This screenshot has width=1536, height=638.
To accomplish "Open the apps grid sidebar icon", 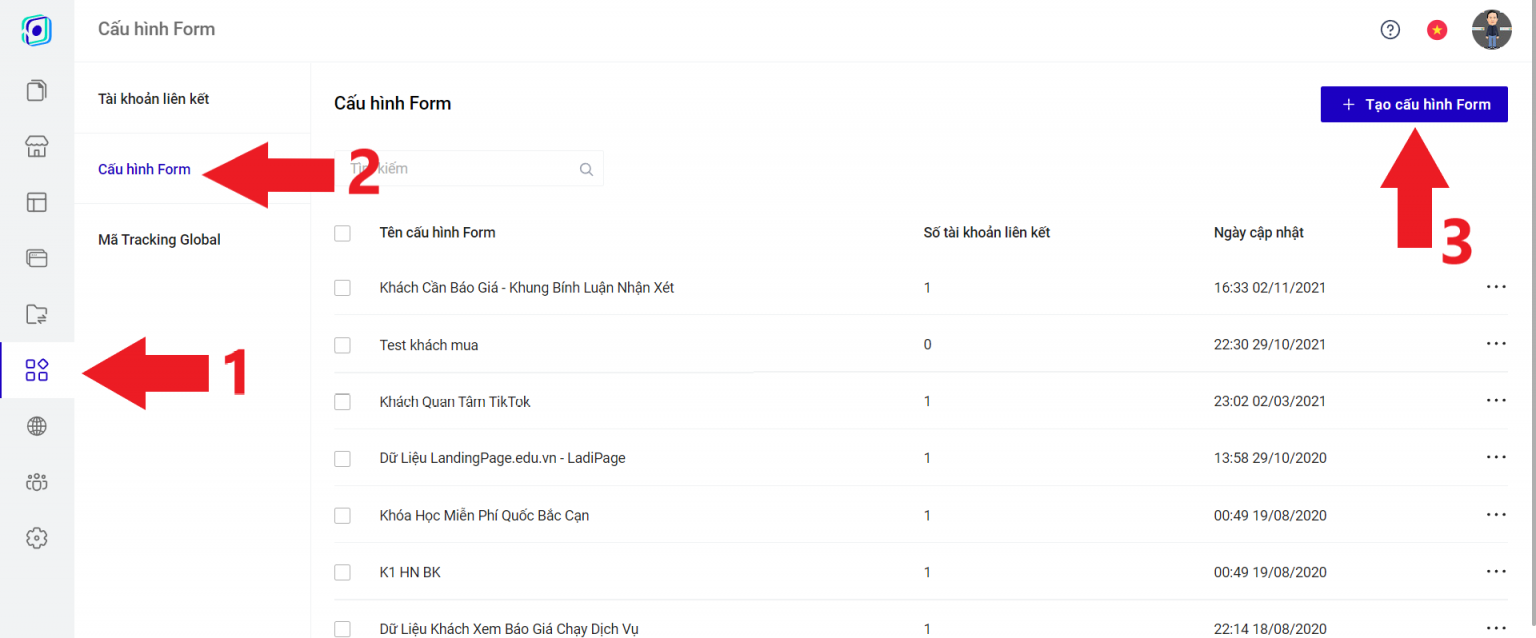I will click(37, 370).
